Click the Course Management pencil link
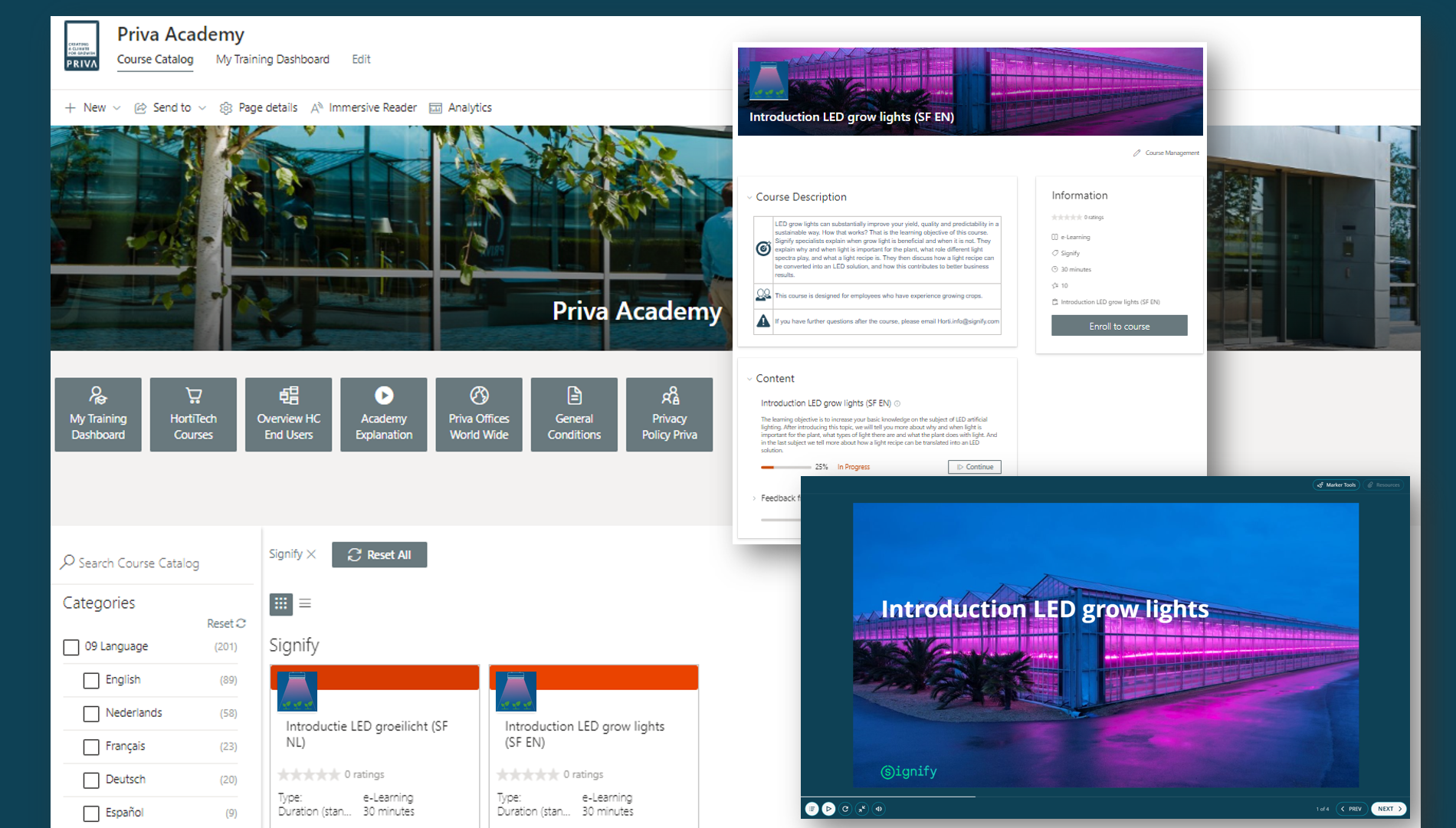The height and width of the screenshot is (828, 1456). pyautogui.click(x=1166, y=153)
